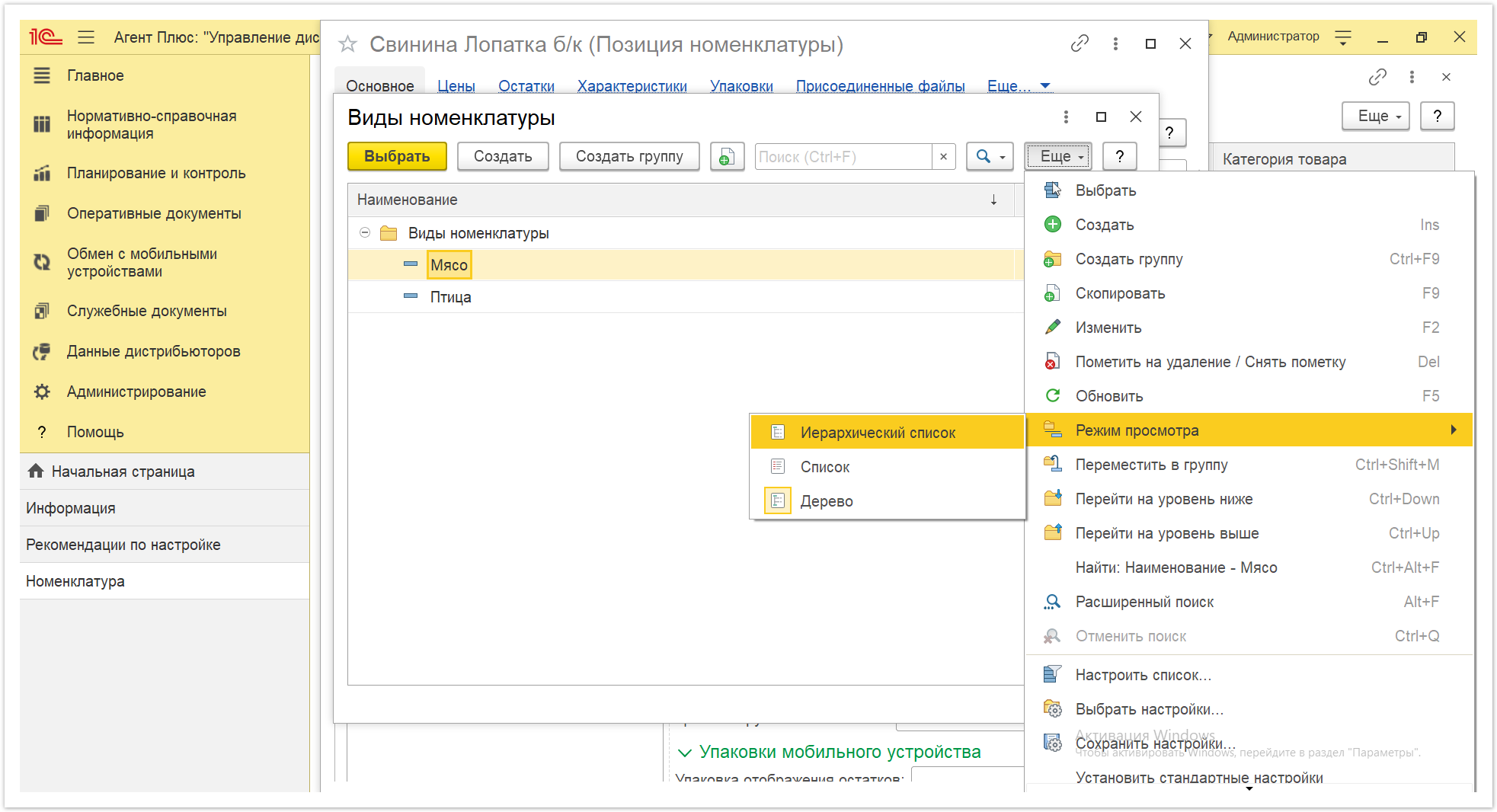Open Нормативно-справочная информация section
The image size is (1497, 812).
pos(152,124)
